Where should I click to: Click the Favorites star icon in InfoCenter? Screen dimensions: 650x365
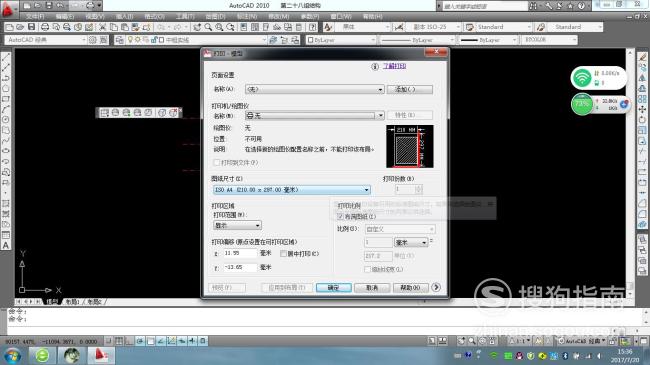[x=570, y=6]
